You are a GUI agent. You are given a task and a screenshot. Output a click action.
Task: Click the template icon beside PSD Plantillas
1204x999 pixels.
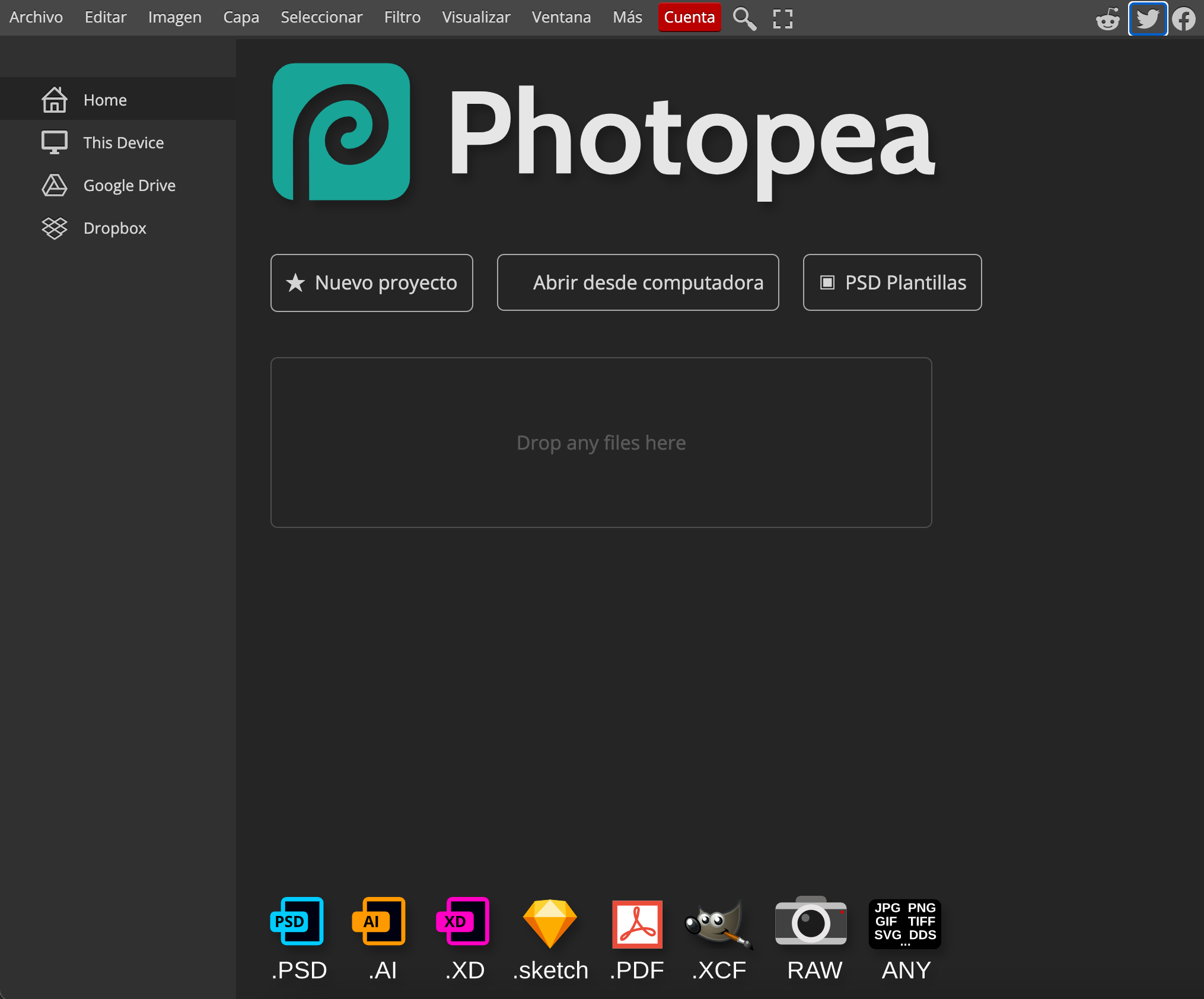(x=827, y=282)
